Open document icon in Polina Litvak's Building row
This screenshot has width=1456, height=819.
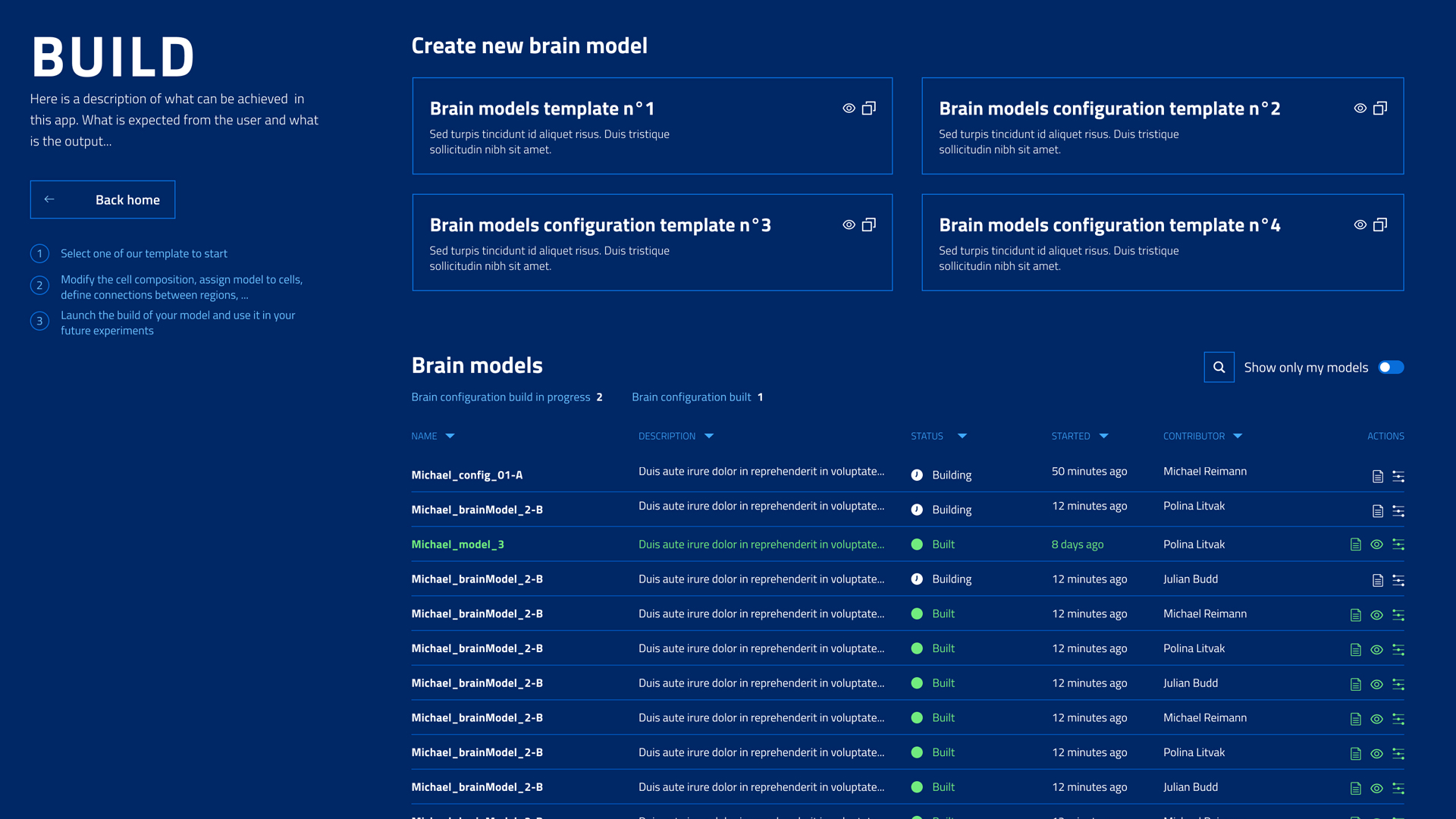(1378, 511)
